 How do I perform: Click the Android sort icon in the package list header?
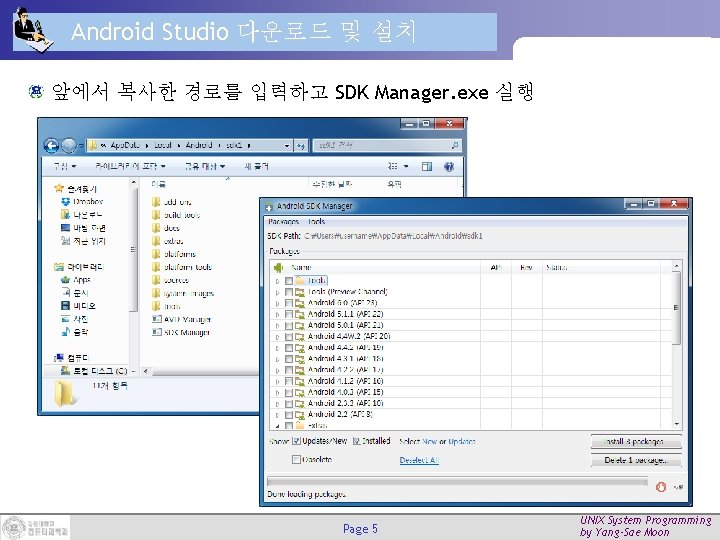coord(278,267)
